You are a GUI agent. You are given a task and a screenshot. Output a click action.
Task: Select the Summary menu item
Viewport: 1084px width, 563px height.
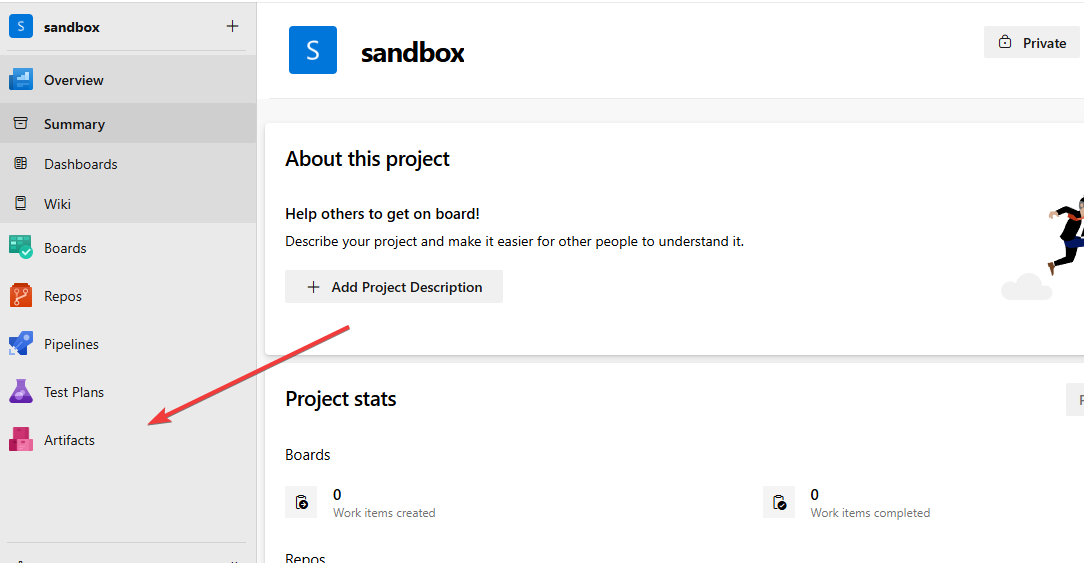click(128, 124)
